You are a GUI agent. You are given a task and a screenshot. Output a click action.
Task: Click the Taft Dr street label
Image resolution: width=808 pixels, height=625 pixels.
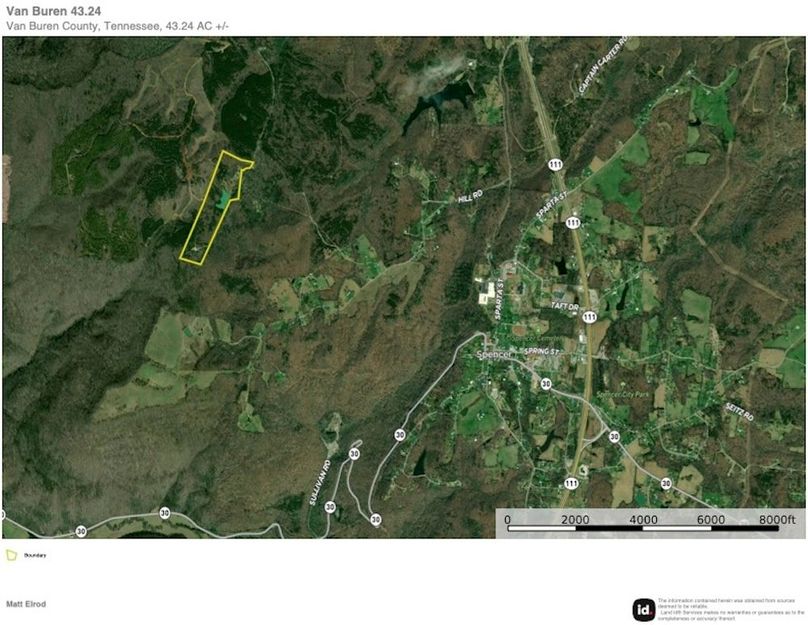(561, 308)
